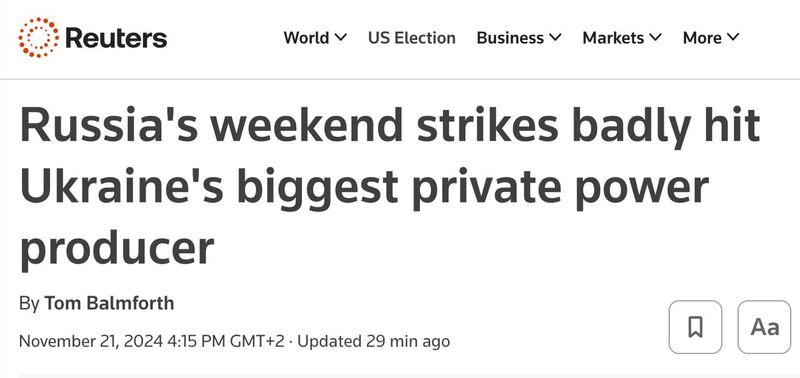Select More in the navigation bar
Screen dimensions: 800x378
(x=702, y=38)
